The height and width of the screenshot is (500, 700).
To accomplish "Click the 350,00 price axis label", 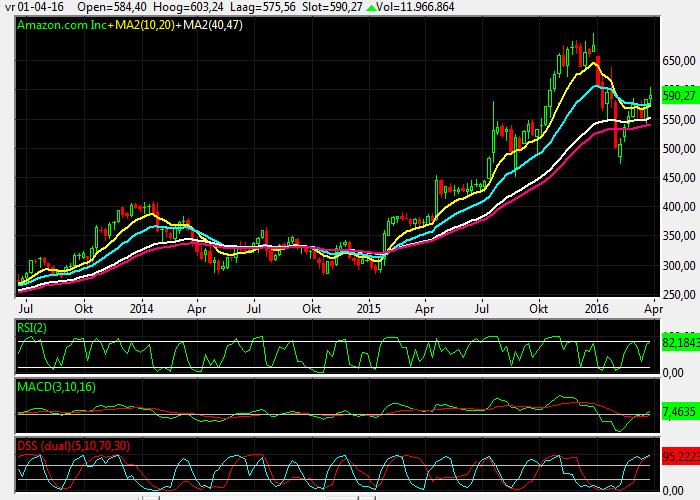I will coord(679,236).
